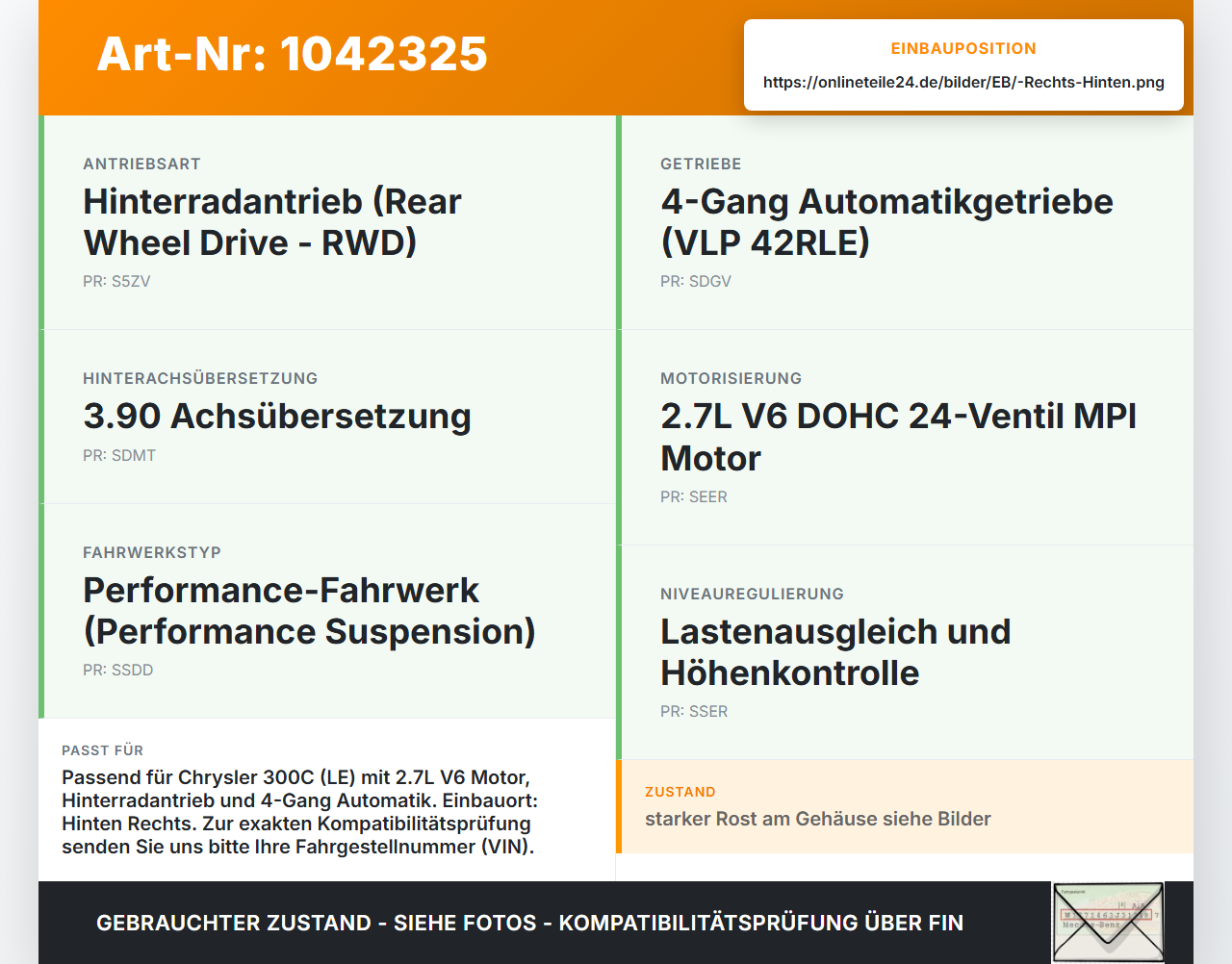The image size is (1232, 964).
Task: Click the PASST FÜR label
Action: pos(102,750)
